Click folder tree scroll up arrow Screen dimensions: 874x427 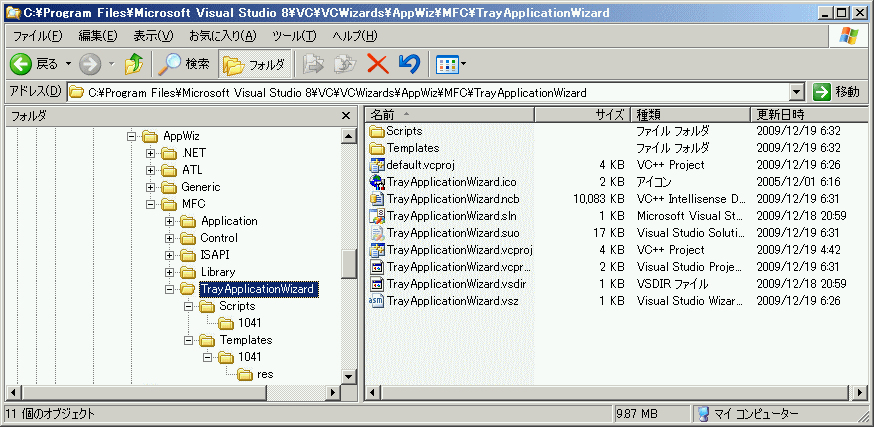click(x=349, y=135)
